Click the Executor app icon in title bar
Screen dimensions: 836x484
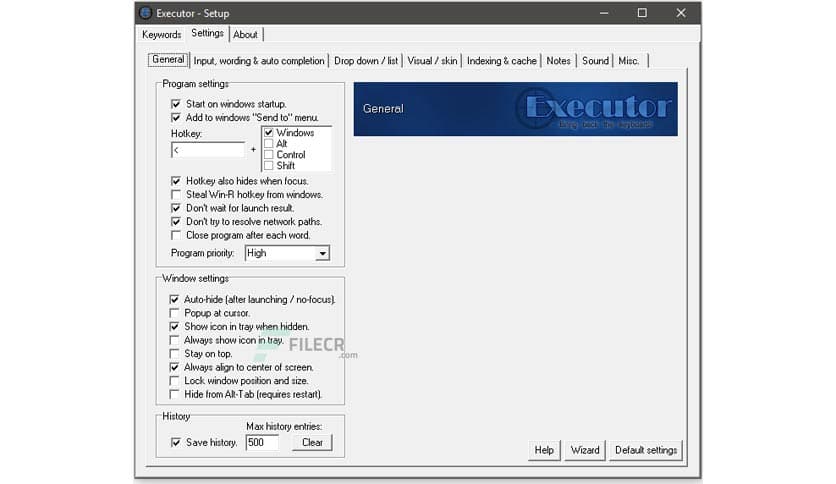point(146,13)
